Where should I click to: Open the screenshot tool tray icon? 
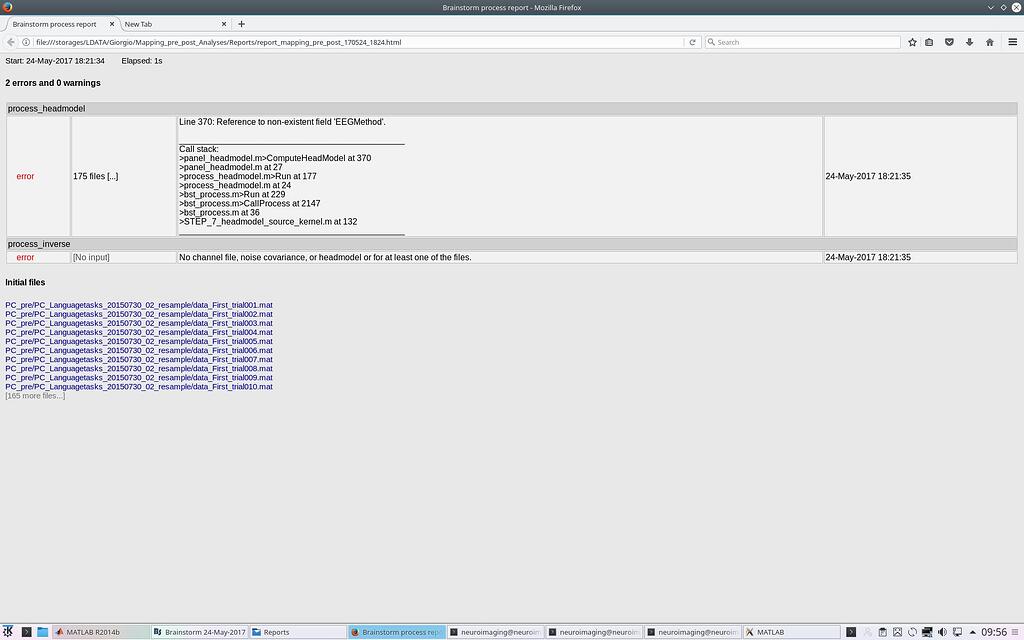pos(897,631)
